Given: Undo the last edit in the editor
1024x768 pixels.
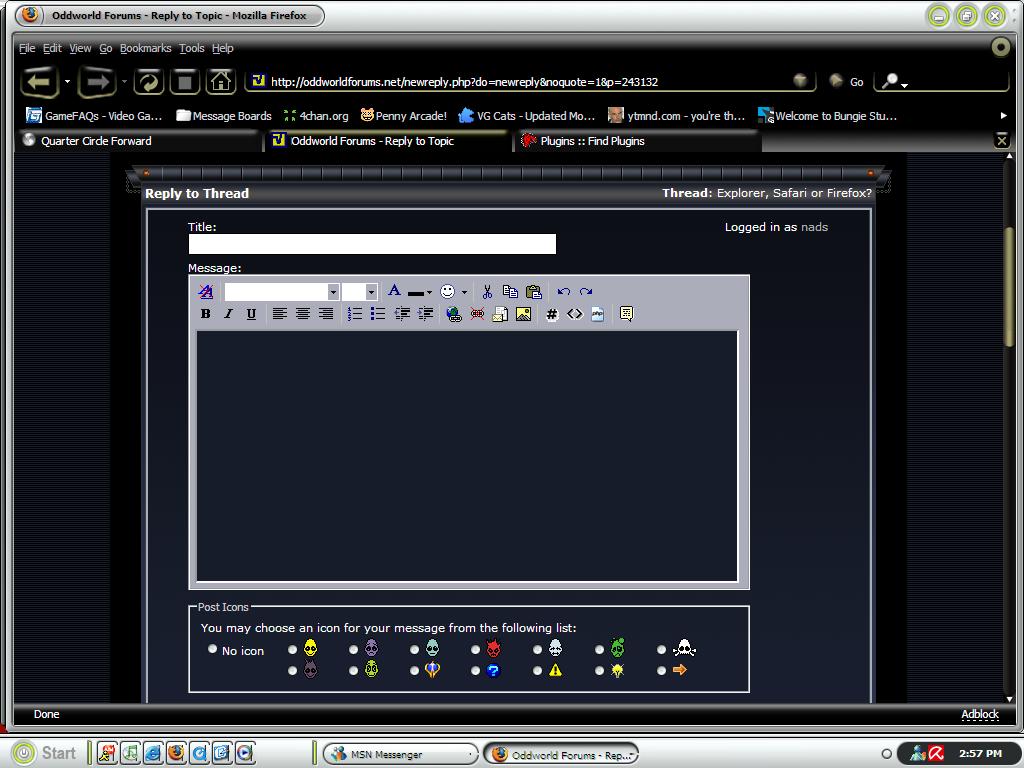Looking at the screenshot, I should pyautogui.click(x=564, y=292).
